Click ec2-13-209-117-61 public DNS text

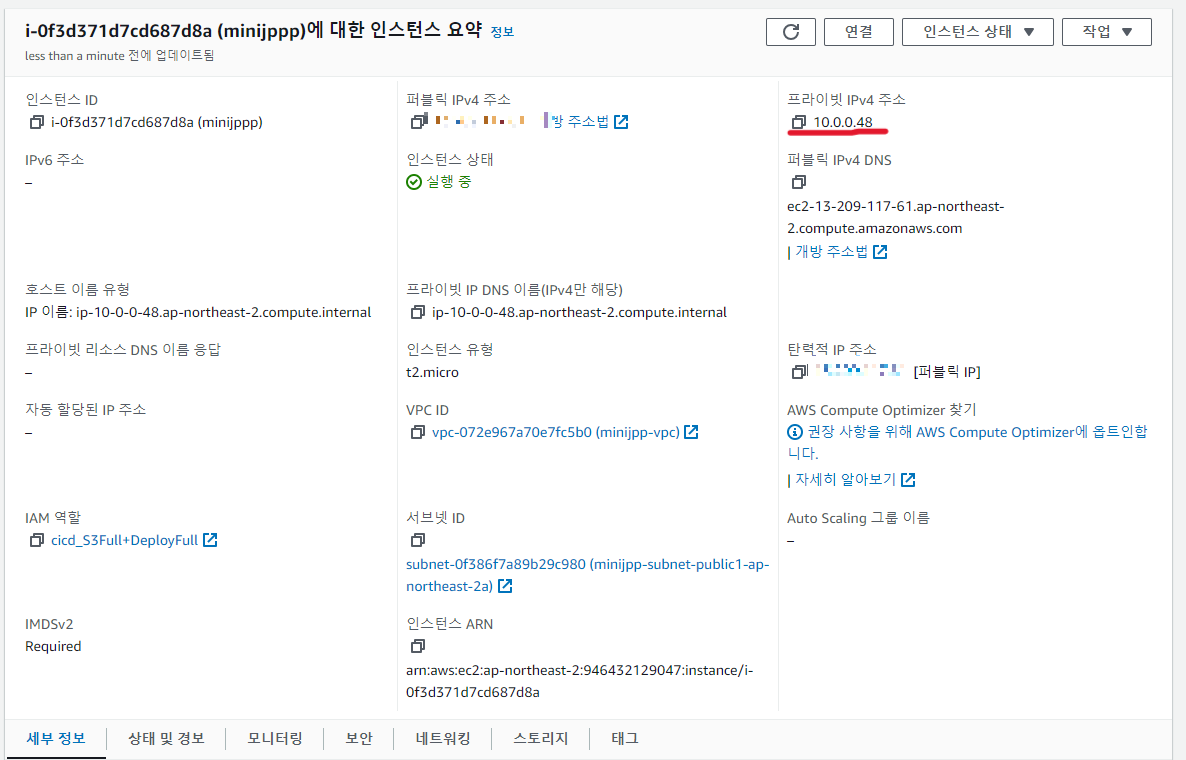pyautogui.click(x=896, y=217)
